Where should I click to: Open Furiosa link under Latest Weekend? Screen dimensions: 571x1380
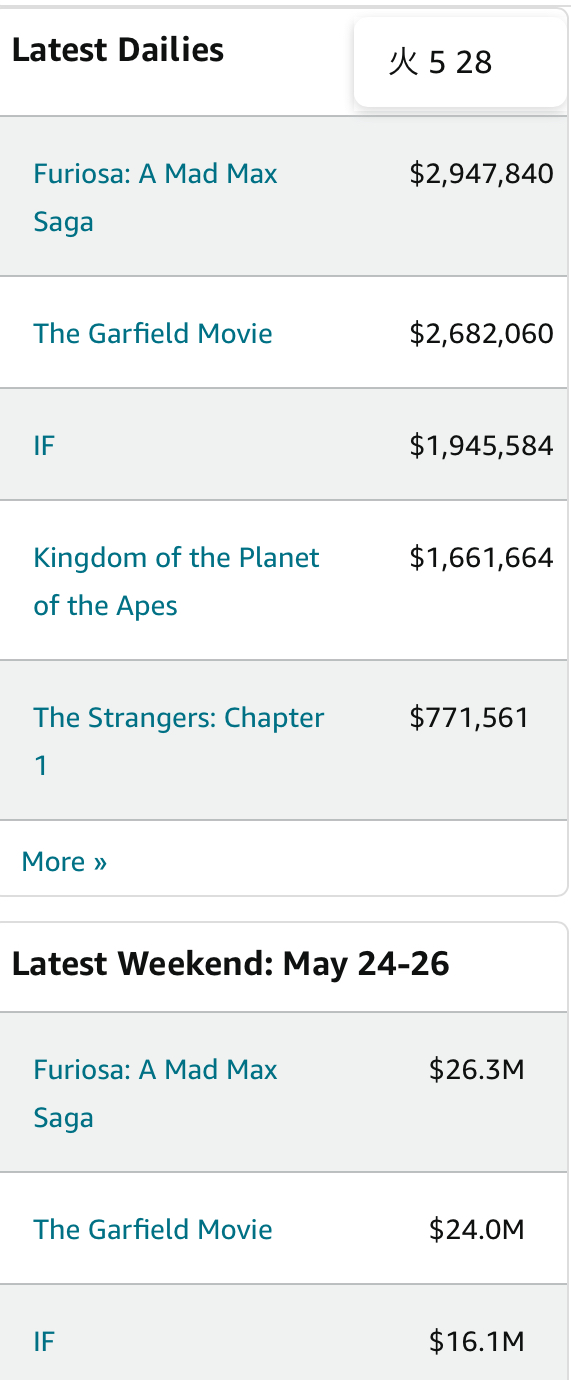(x=155, y=1093)
